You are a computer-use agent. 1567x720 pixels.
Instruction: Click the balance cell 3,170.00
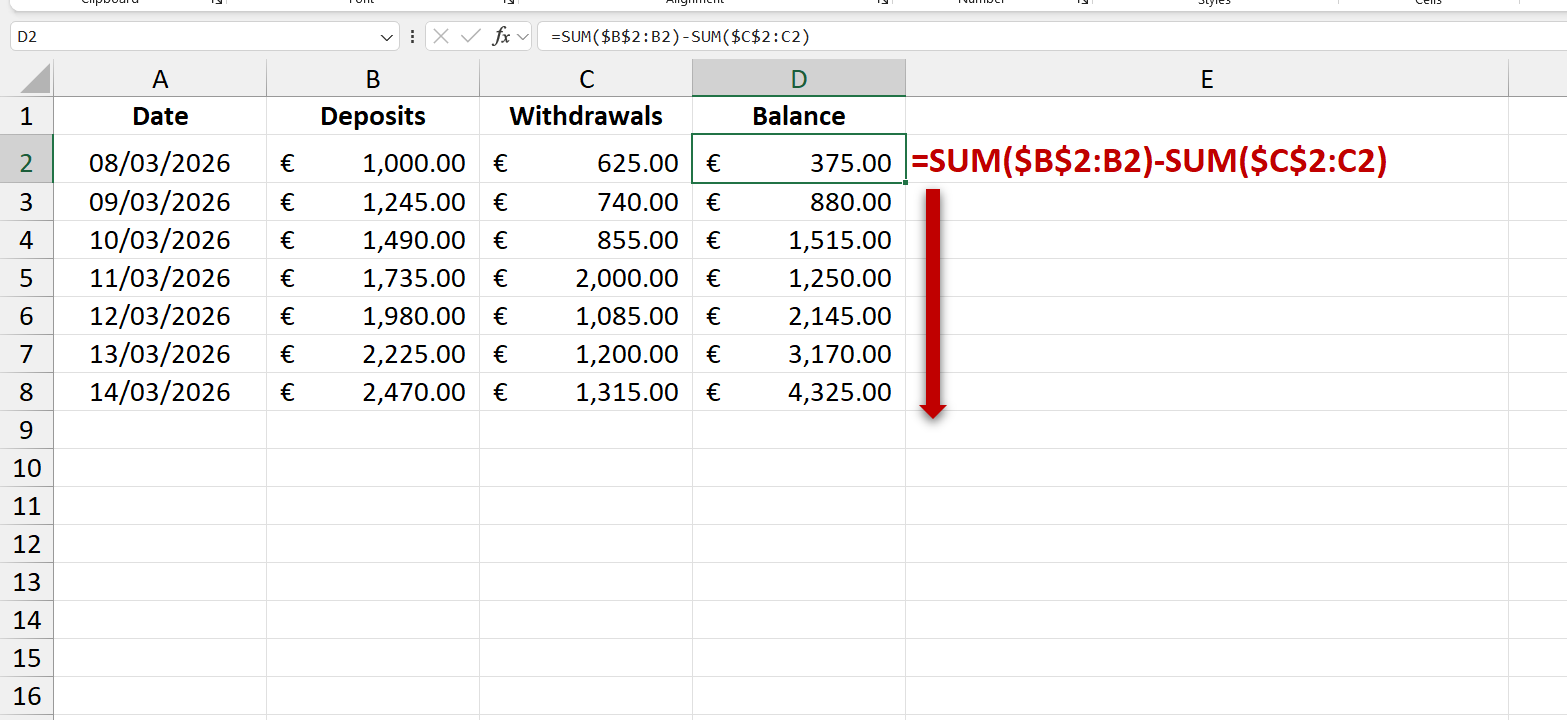[799, 354]
